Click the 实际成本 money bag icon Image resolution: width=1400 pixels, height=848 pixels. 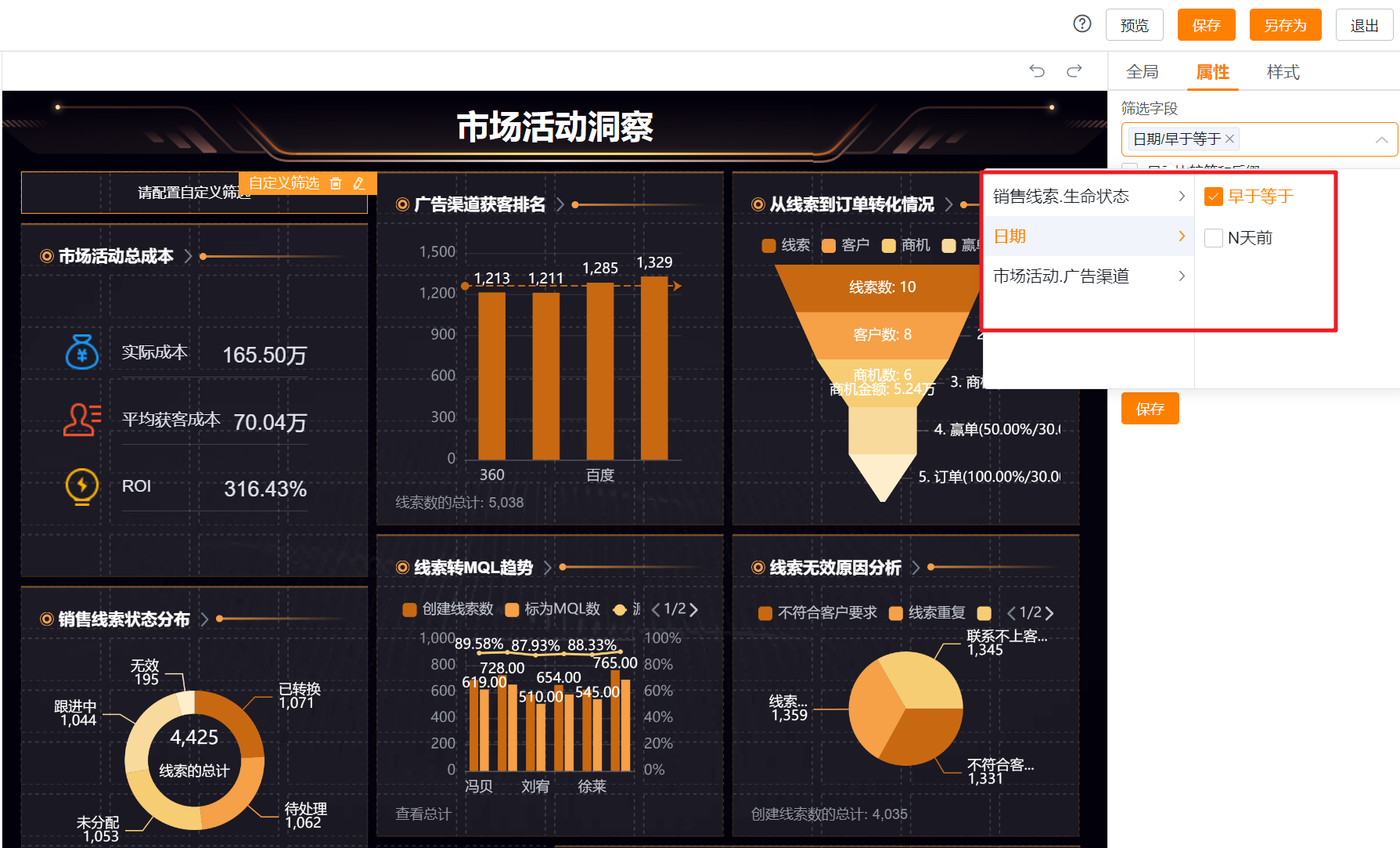(82, 352)
